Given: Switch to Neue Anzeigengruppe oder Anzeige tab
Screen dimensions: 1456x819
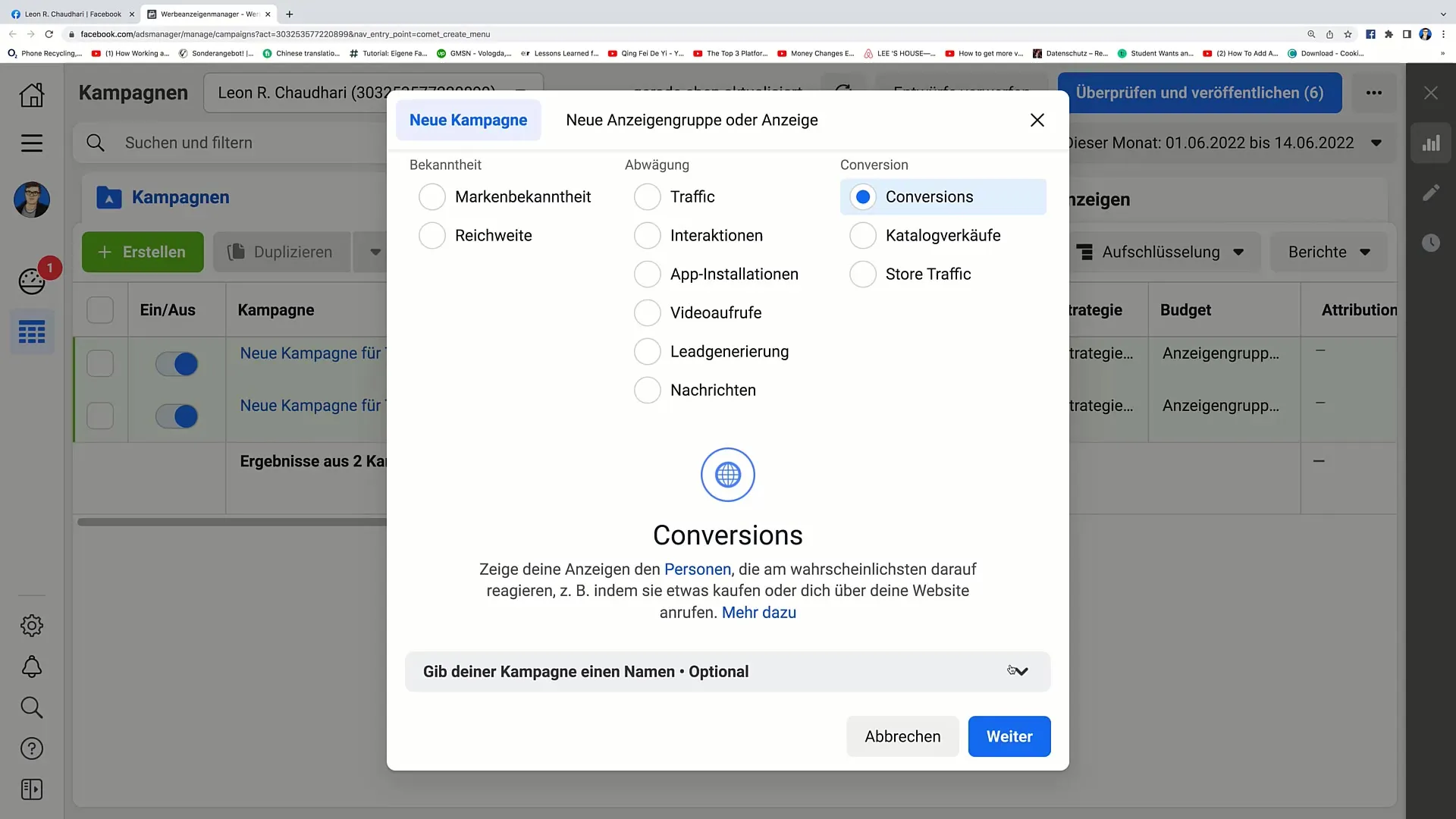Looking at the screenshot, I should [692, 120].
